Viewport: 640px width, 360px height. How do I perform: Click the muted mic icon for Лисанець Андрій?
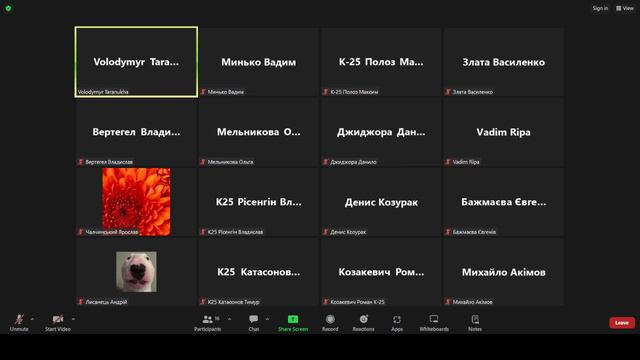80,302
